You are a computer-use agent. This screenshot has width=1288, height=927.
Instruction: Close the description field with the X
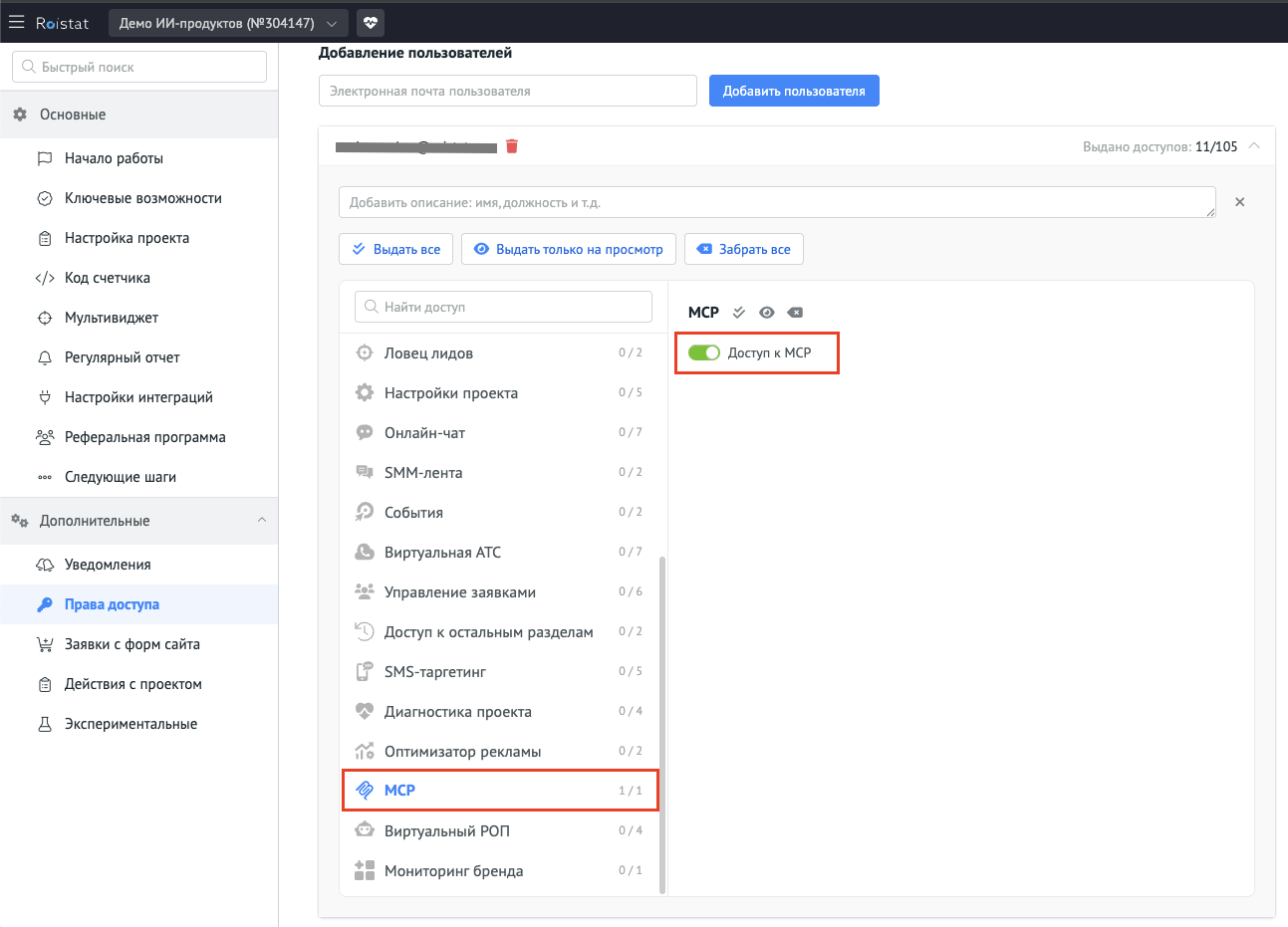(x=1240, y=202)
